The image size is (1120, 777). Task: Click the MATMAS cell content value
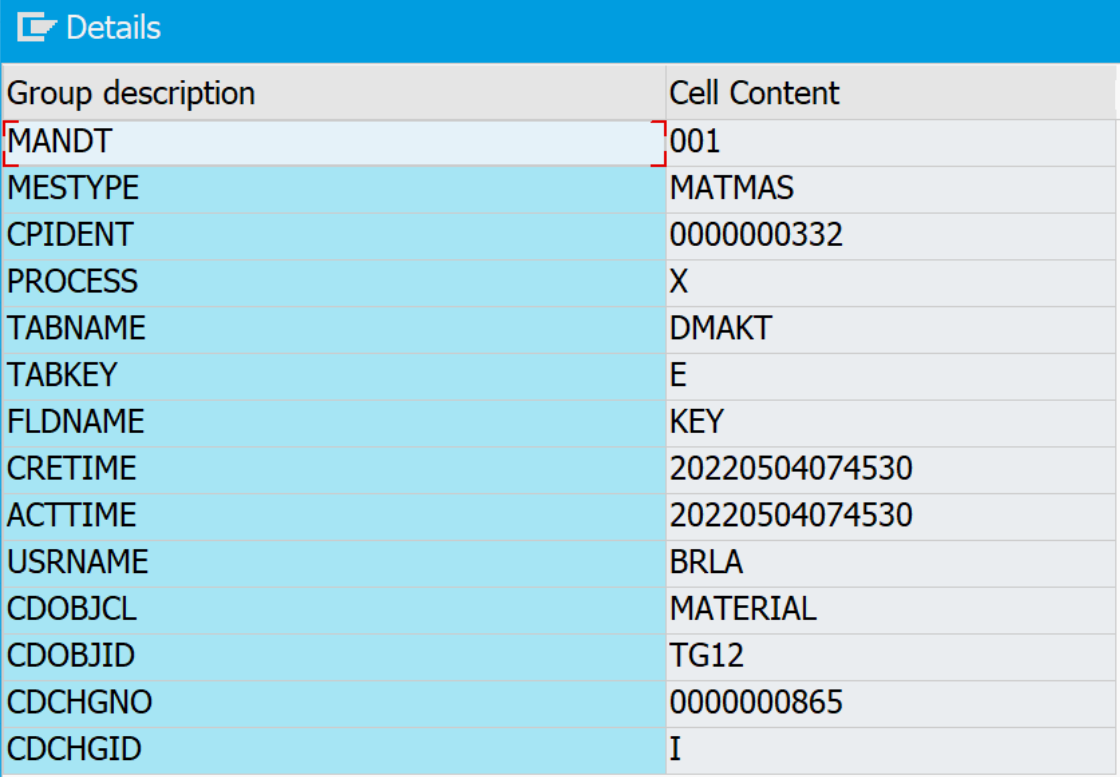[x=732, y=188]
